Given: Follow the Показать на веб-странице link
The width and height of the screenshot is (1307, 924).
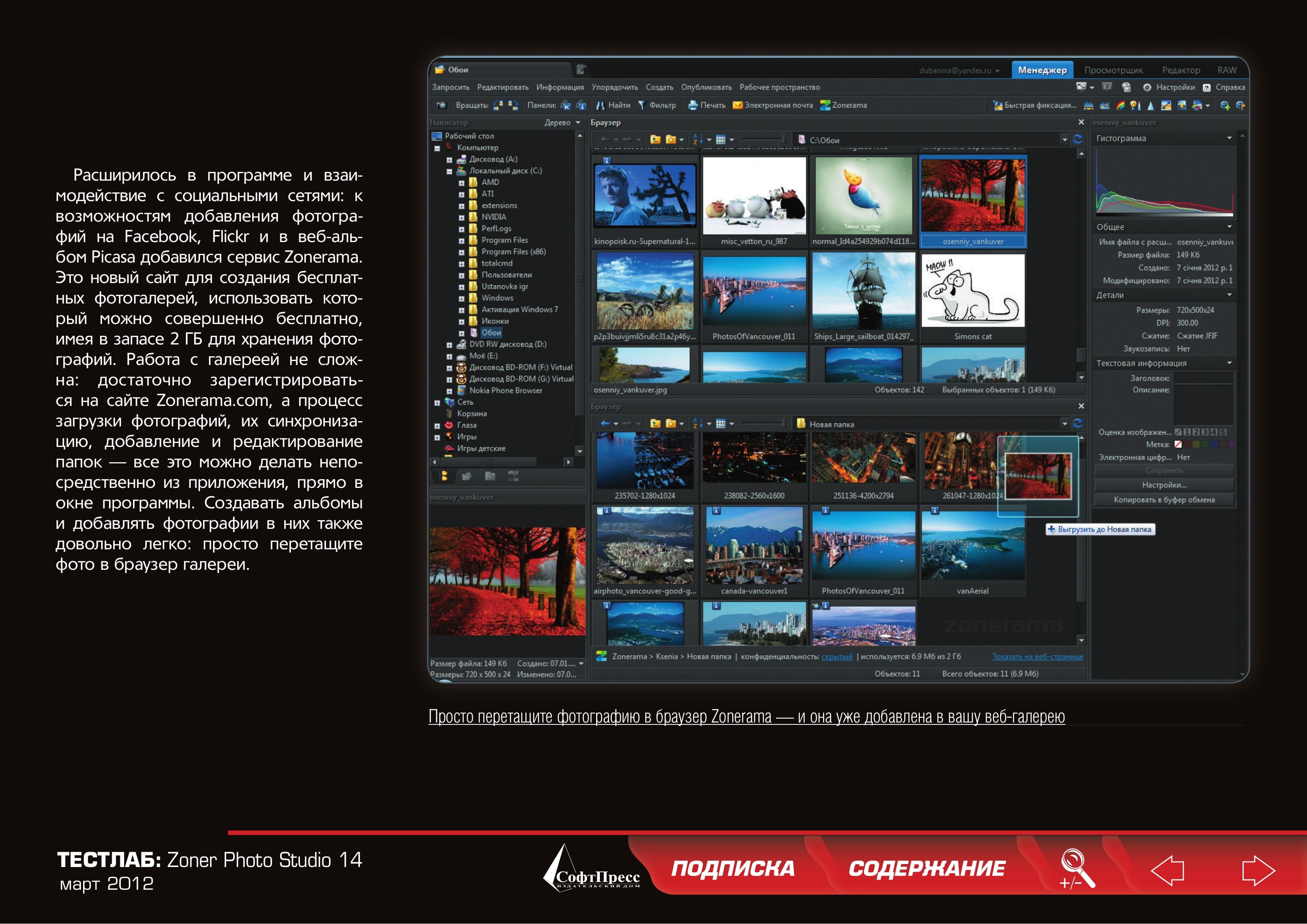Looking at the screenshot, I should [x=1037, y=657].
